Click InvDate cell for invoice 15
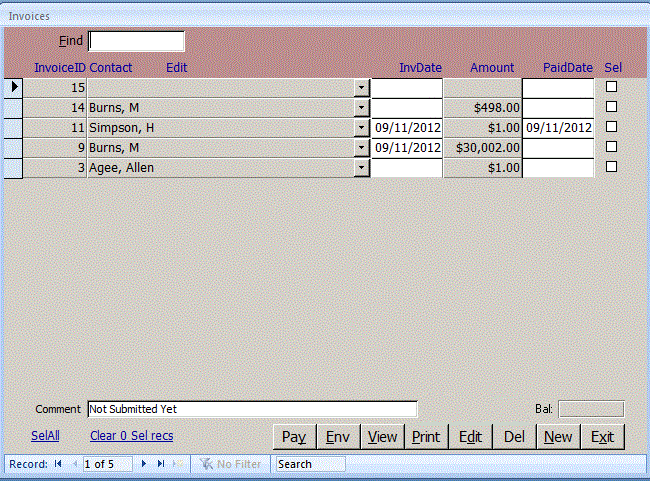 pyautogui.click(x=407, y=88)
